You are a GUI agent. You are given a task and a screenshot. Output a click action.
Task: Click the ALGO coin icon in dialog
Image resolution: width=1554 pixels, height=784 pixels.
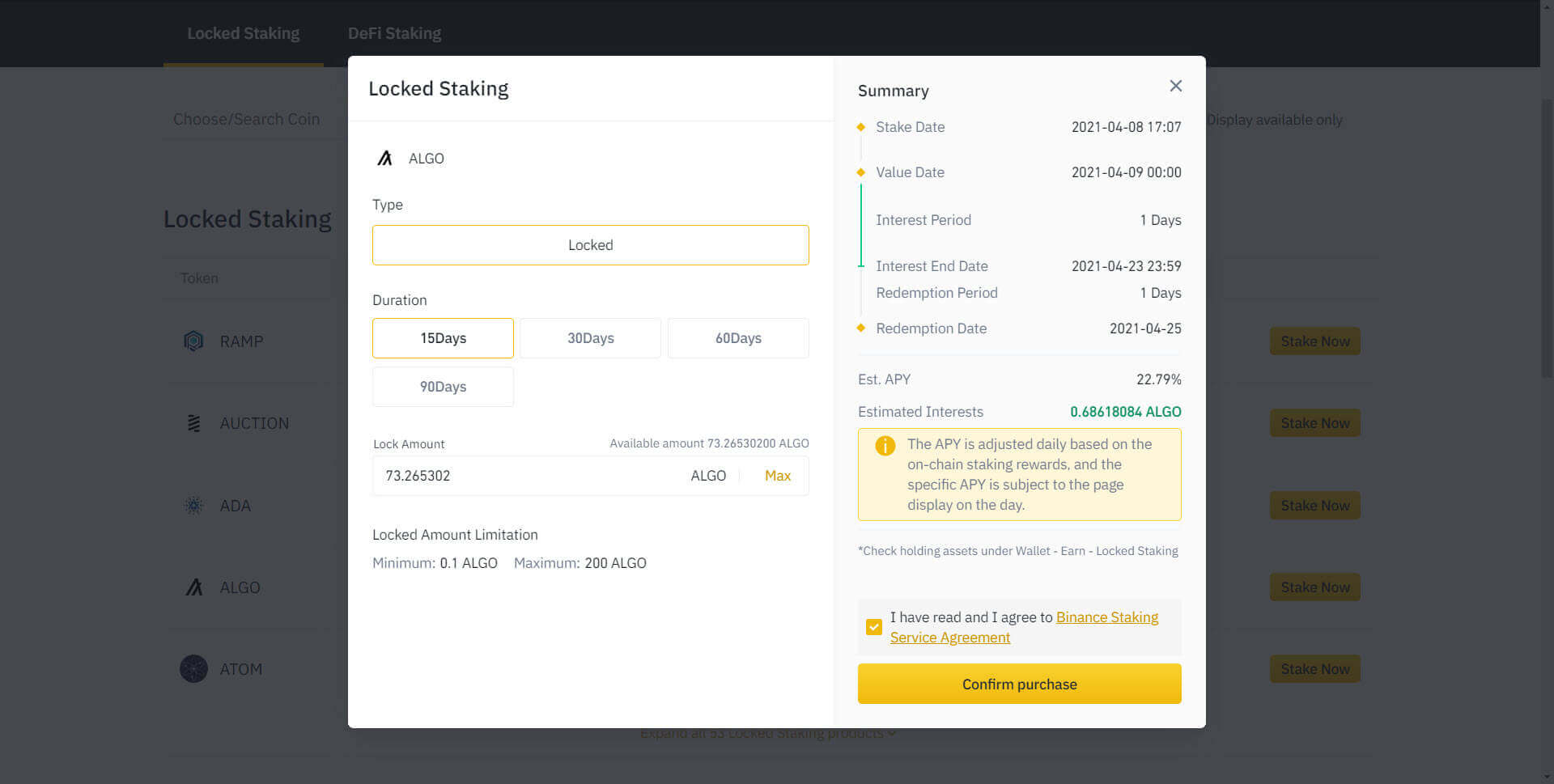(x=385, y=159)
